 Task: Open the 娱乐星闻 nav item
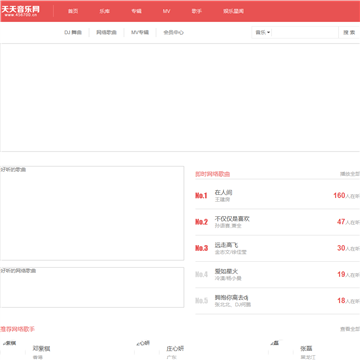[234, 11]
